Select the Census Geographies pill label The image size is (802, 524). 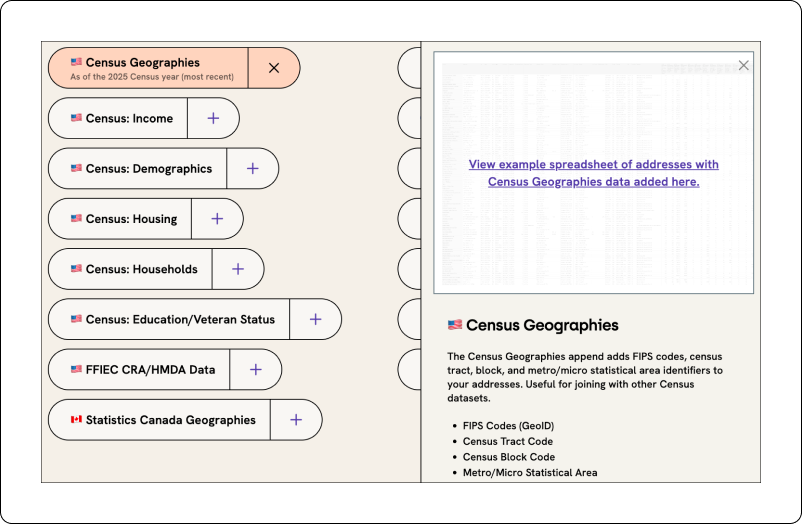point(143,62)
